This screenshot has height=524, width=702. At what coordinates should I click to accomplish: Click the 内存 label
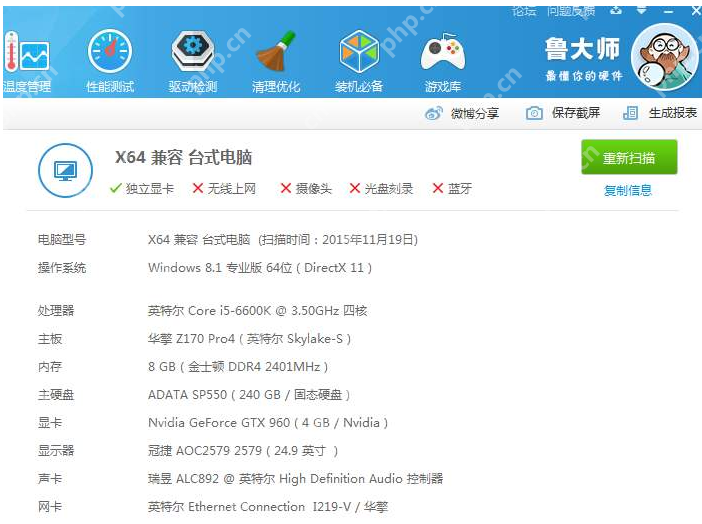50,367
